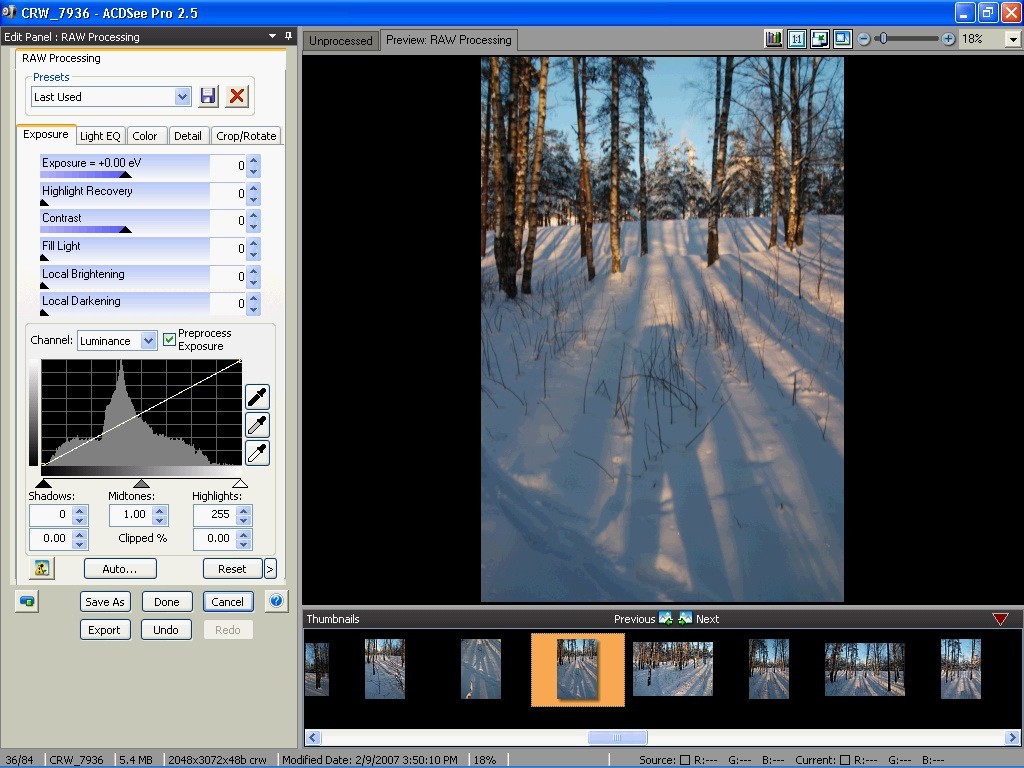Open the histogram display icon
This screenshot has width=1024, height=768.
click(x=773, y=37)
